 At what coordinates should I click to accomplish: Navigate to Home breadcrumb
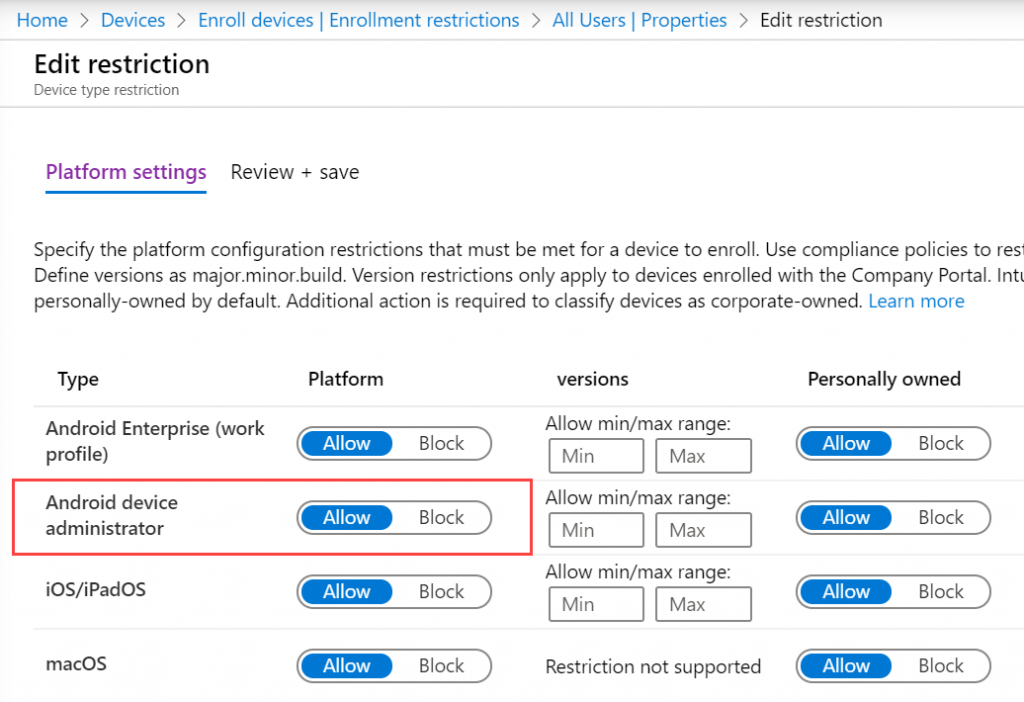point(42,19)
